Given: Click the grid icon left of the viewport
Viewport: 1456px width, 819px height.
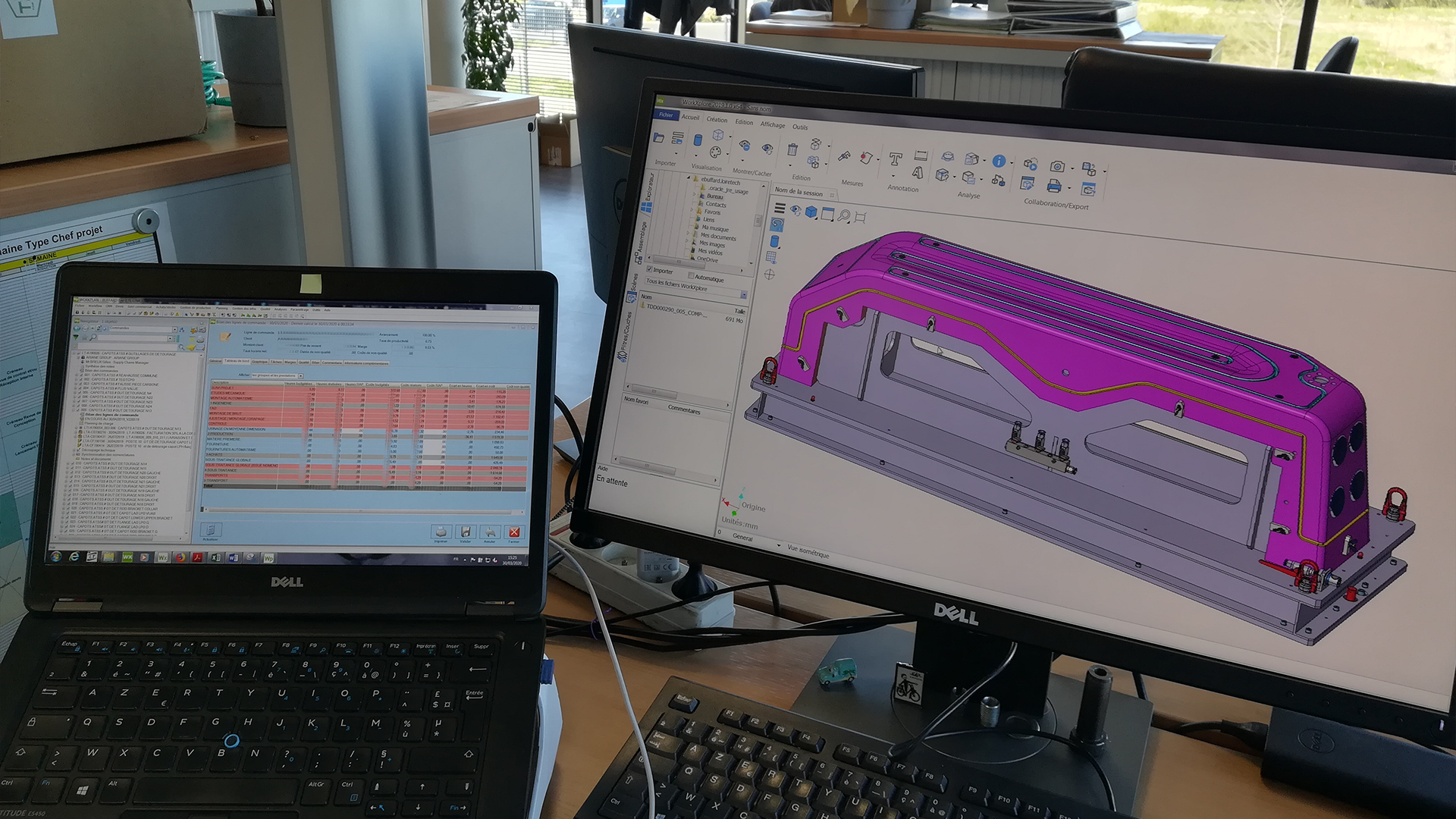Looking at the screenshot, I should pos(772,258).
